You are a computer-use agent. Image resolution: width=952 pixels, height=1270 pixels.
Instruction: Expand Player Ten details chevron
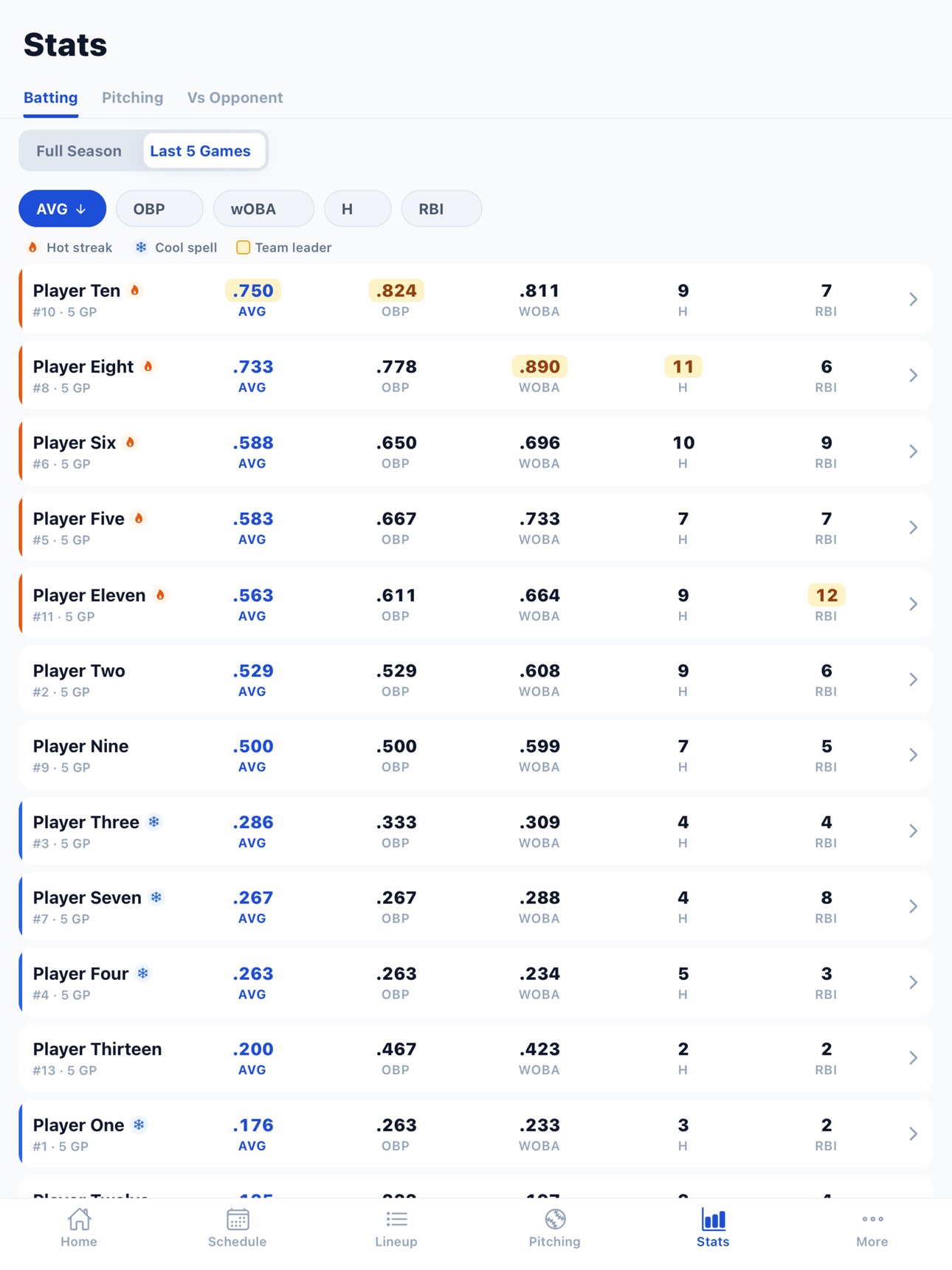(913, 300)
